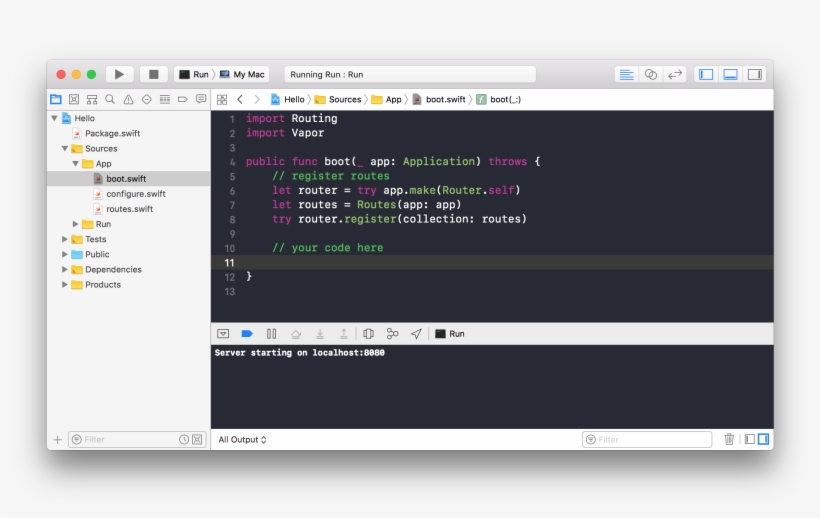Screen dimensions: 820x518
Task: Collapse the Hello project
Action: [54, 118]
